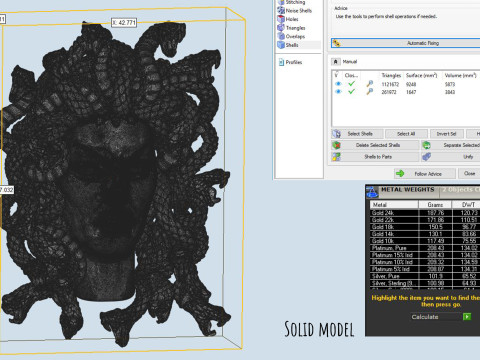The height and width of the screenshot is (360, 480).
Task: Click the Metal column header
Action: 394,205
